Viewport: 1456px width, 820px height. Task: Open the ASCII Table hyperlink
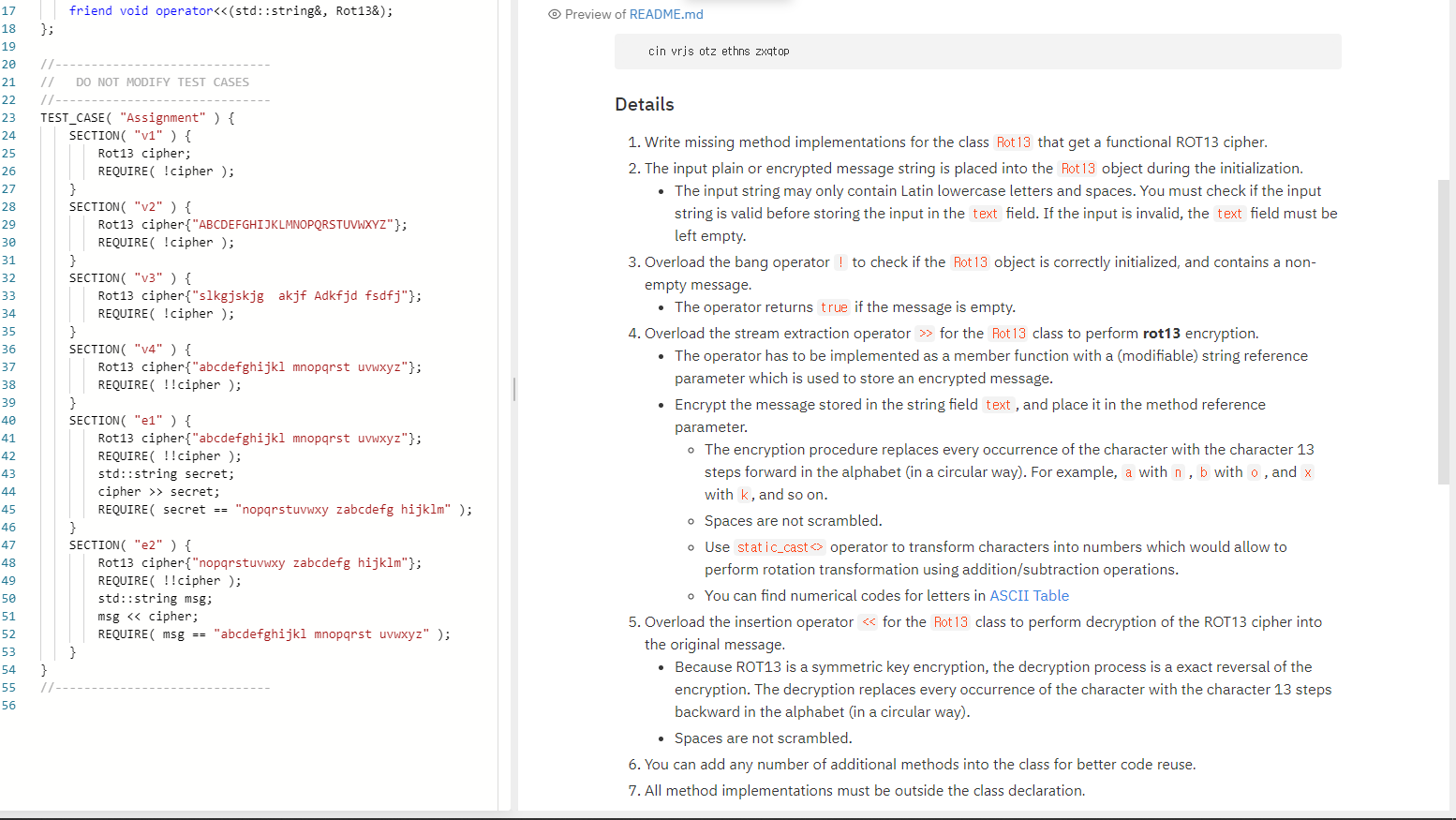point(1029,595)
